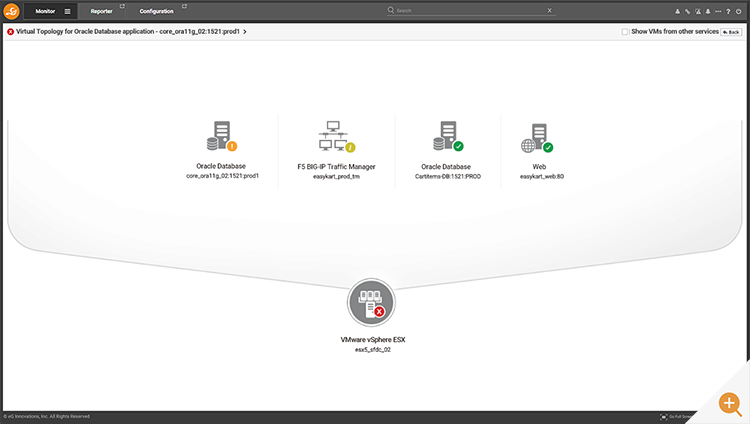Viewport: 750px width, 424px height.
Task: Select the Oracle Database core_ora11g_02 server icon
Action: pyautogui.click(x=220, y=136)
